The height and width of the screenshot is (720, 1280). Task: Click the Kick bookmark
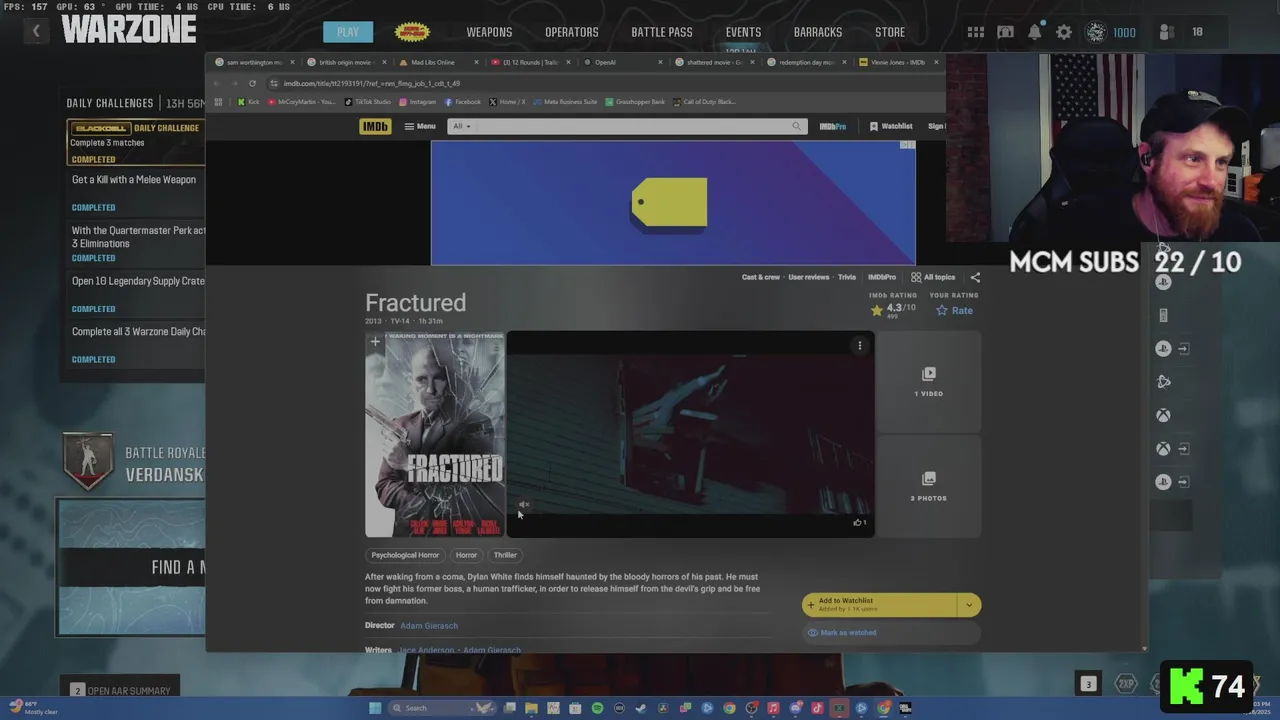pos(248,102)
